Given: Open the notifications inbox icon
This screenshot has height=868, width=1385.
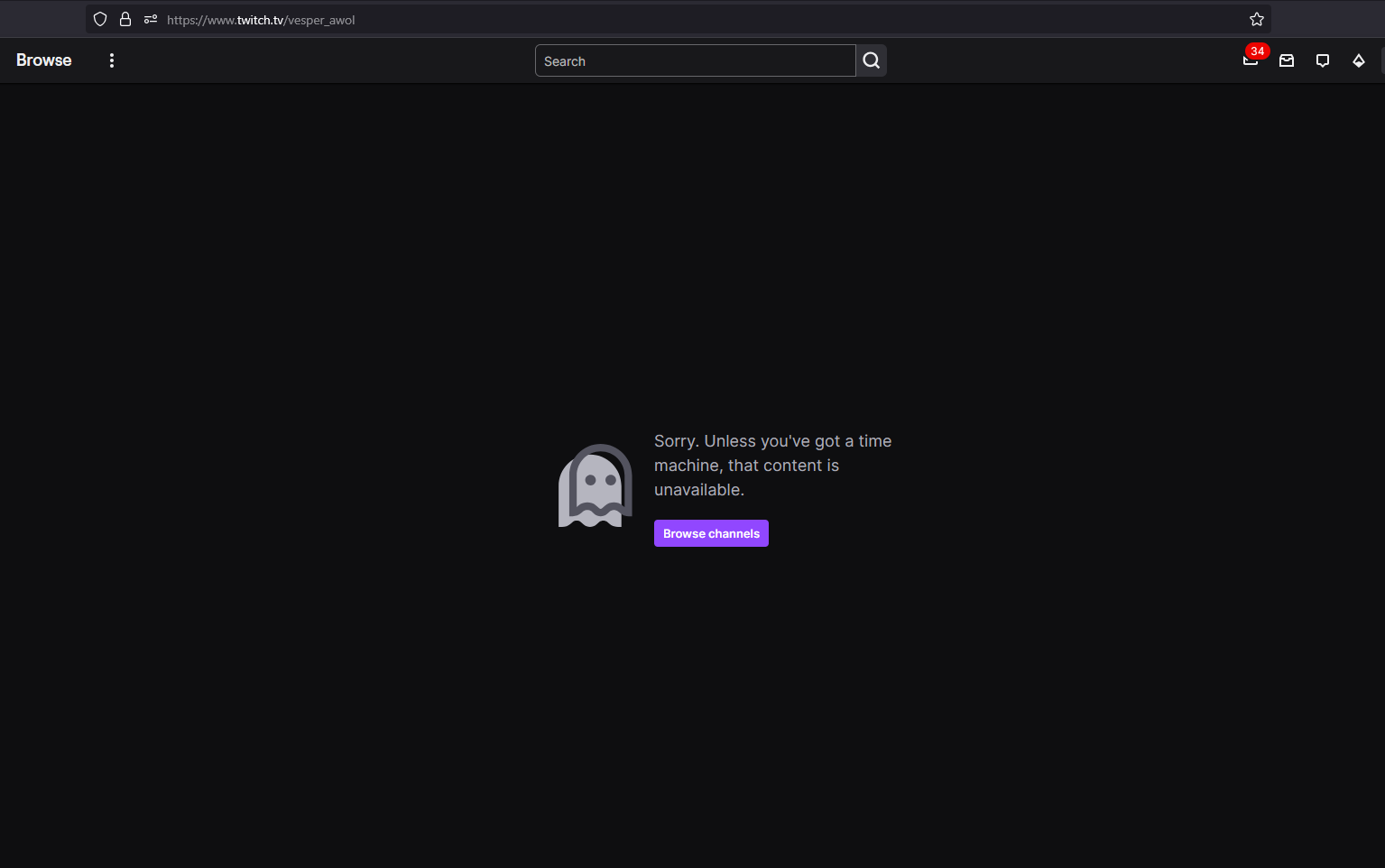Looking at the screenshot, I should [1287, 60].
